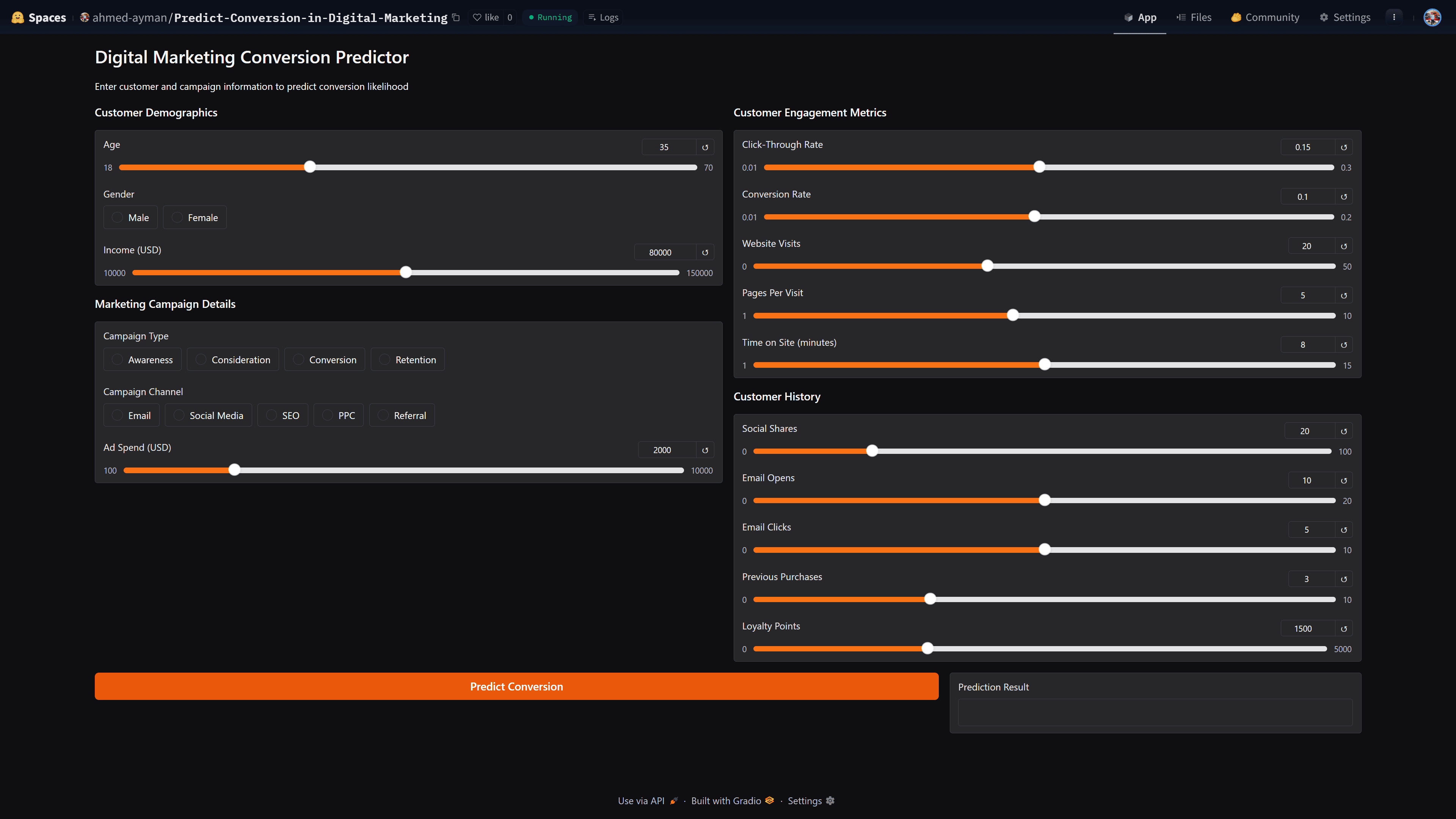Open the Logs viewer
The width and height of the screenshot is (1456, 819).
coord(603,17)
